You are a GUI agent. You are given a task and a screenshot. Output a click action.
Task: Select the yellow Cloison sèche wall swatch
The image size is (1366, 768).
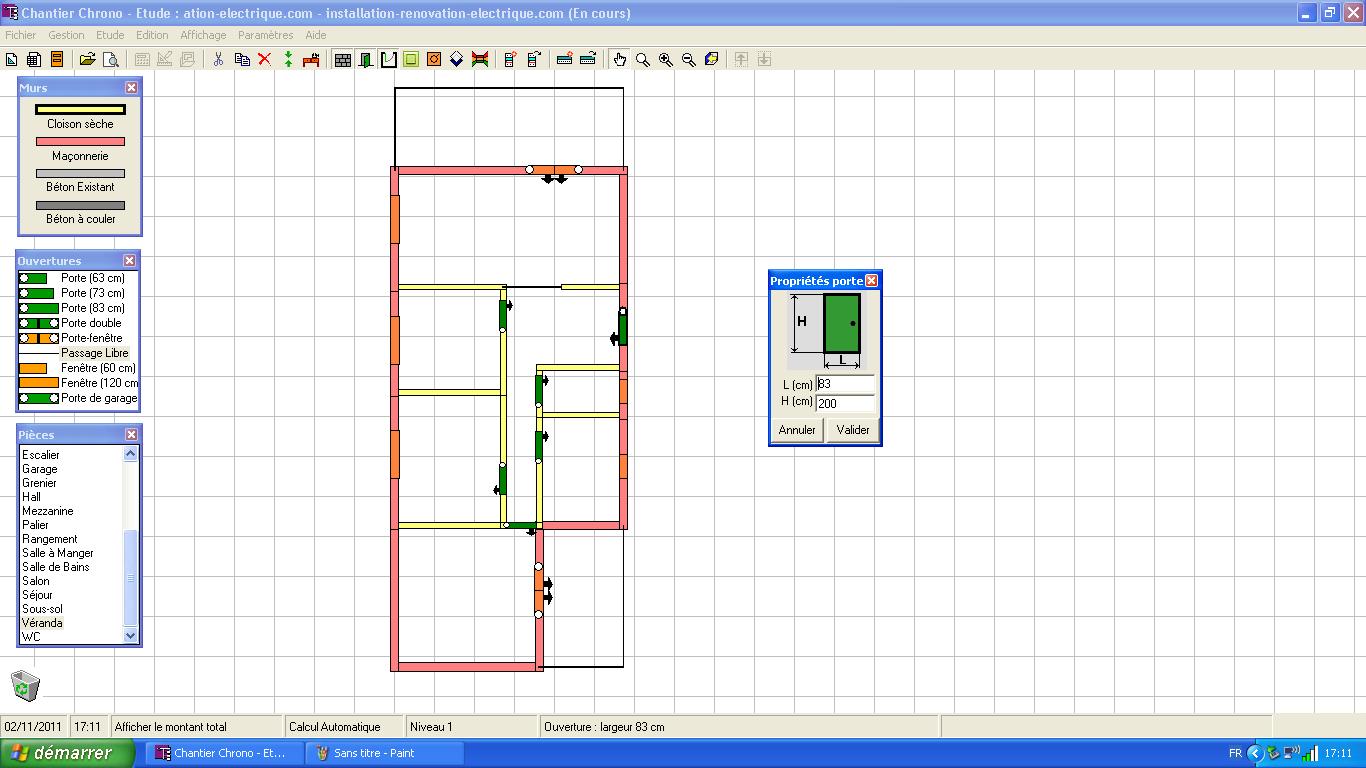[x=80, y=110]
